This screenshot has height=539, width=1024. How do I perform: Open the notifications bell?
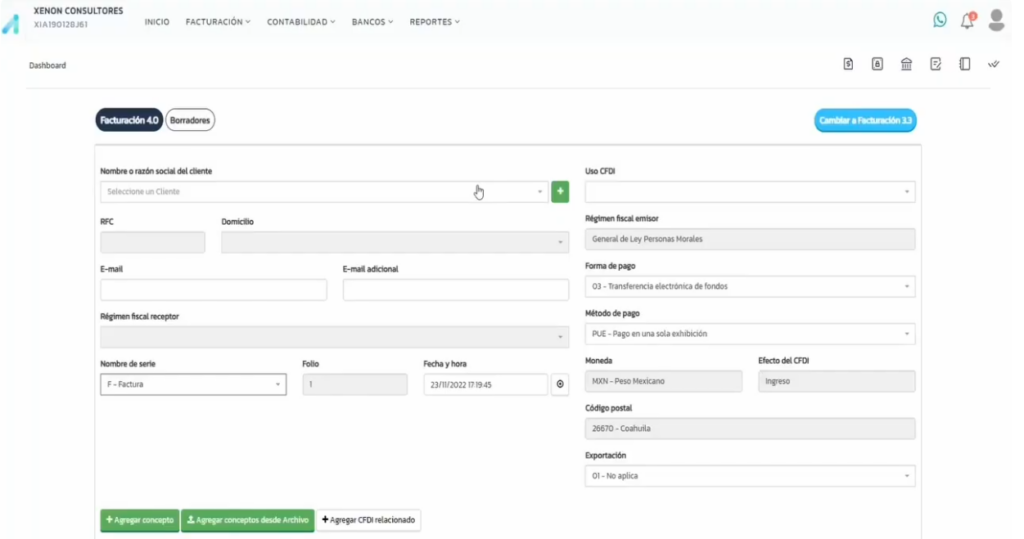tap(967, 20)
